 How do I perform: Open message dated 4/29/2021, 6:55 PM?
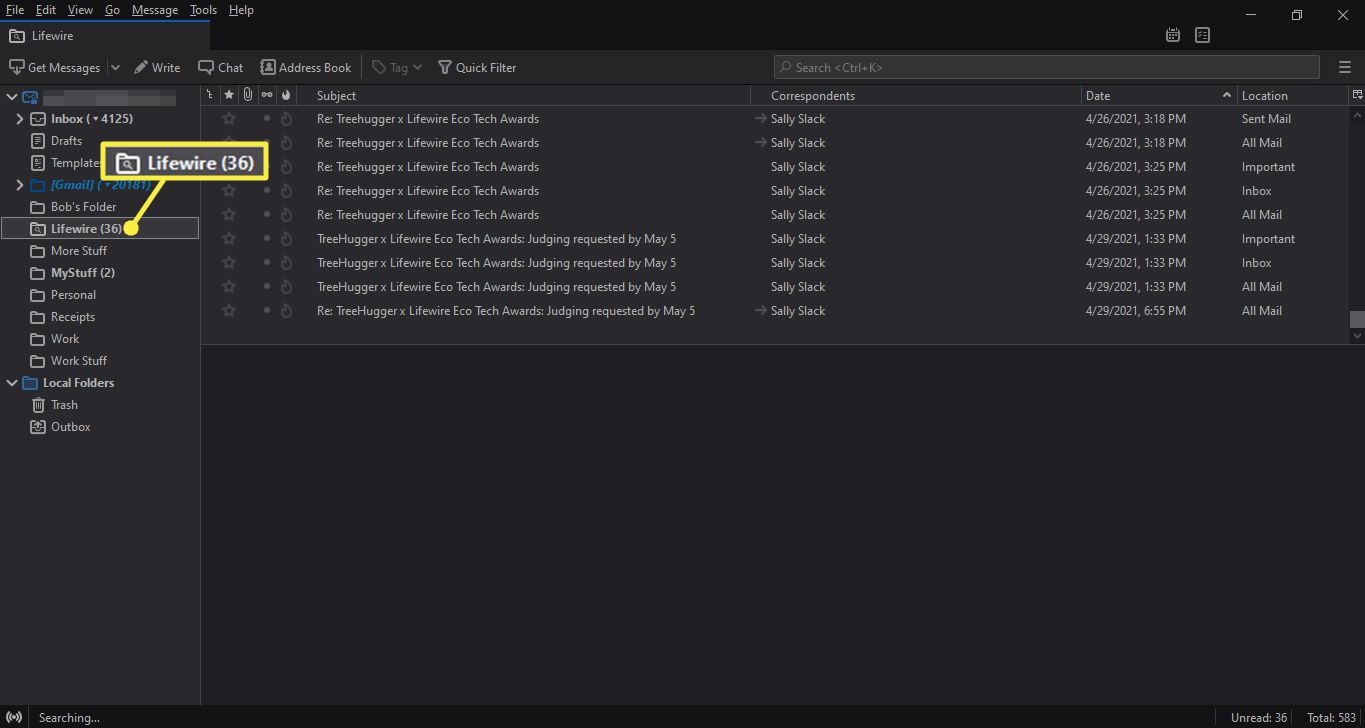775,310
